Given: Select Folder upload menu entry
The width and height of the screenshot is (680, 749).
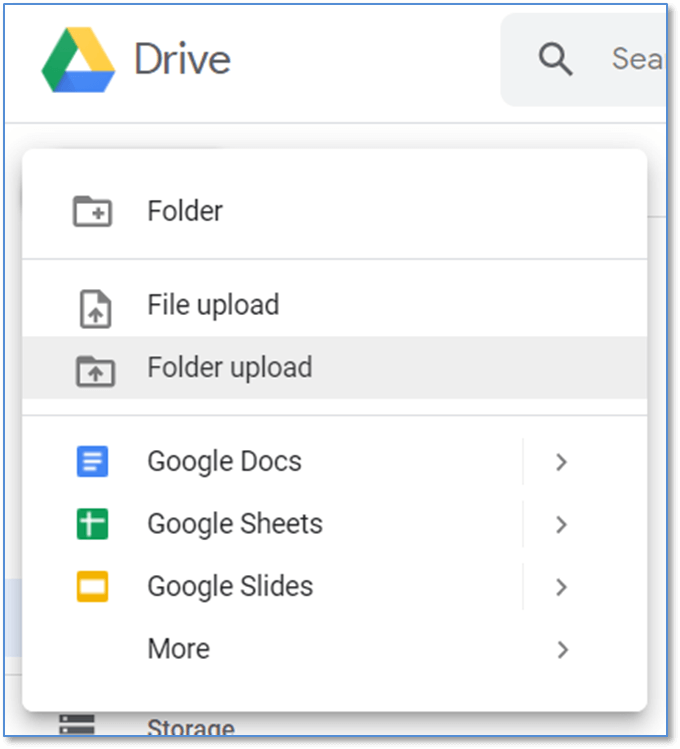Looking at the screenshot, I should click(x=335, y=367).
